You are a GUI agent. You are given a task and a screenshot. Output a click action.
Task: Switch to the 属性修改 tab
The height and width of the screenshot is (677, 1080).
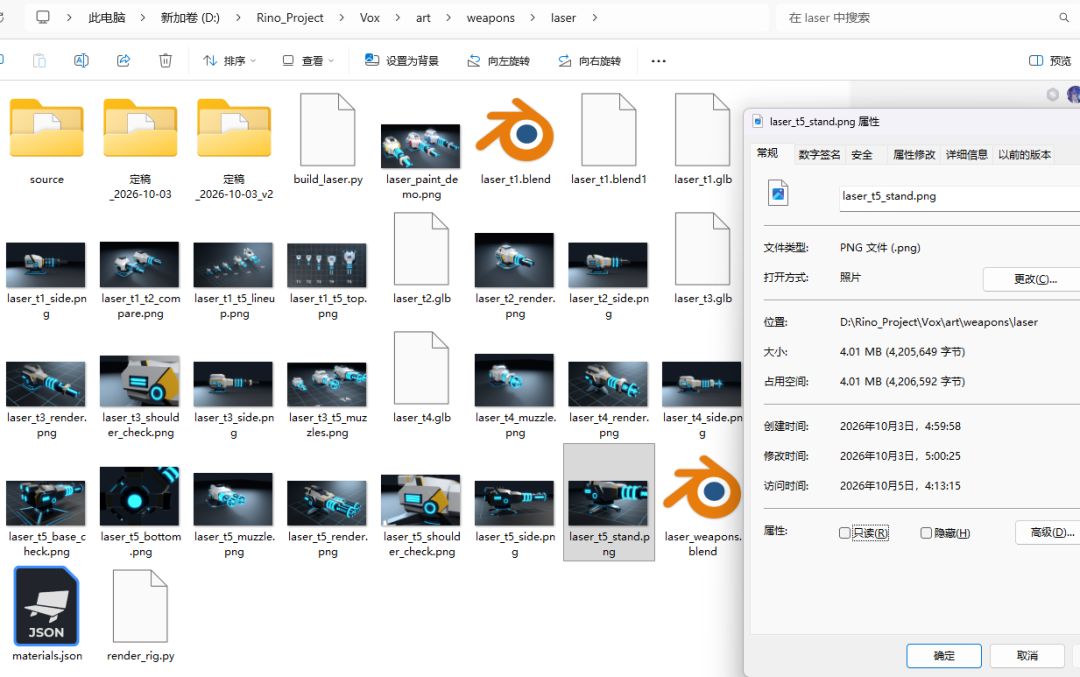click(914, 155)
